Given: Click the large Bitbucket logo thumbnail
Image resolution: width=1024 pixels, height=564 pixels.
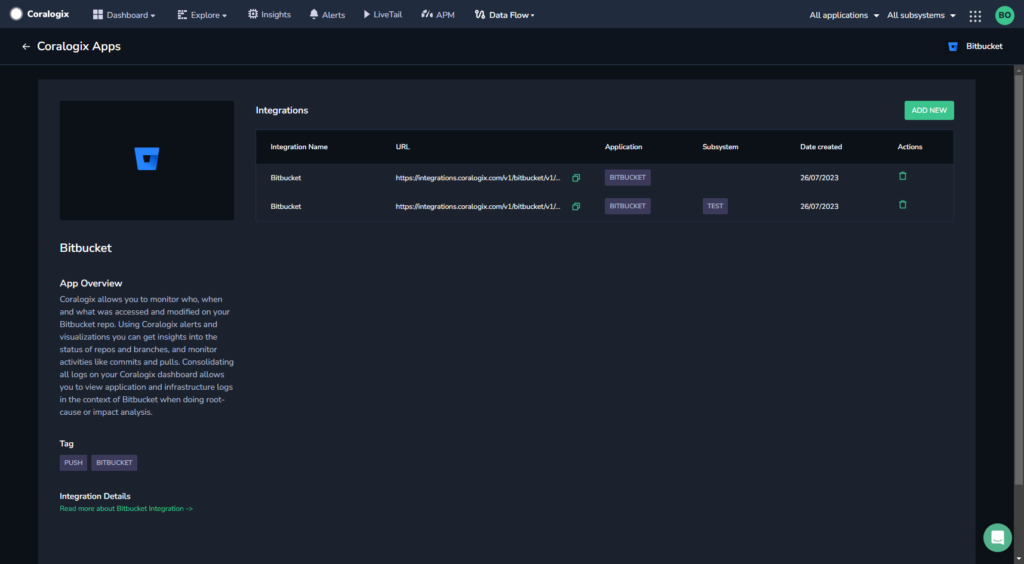Looking at the screenshot, I should 147,160.
